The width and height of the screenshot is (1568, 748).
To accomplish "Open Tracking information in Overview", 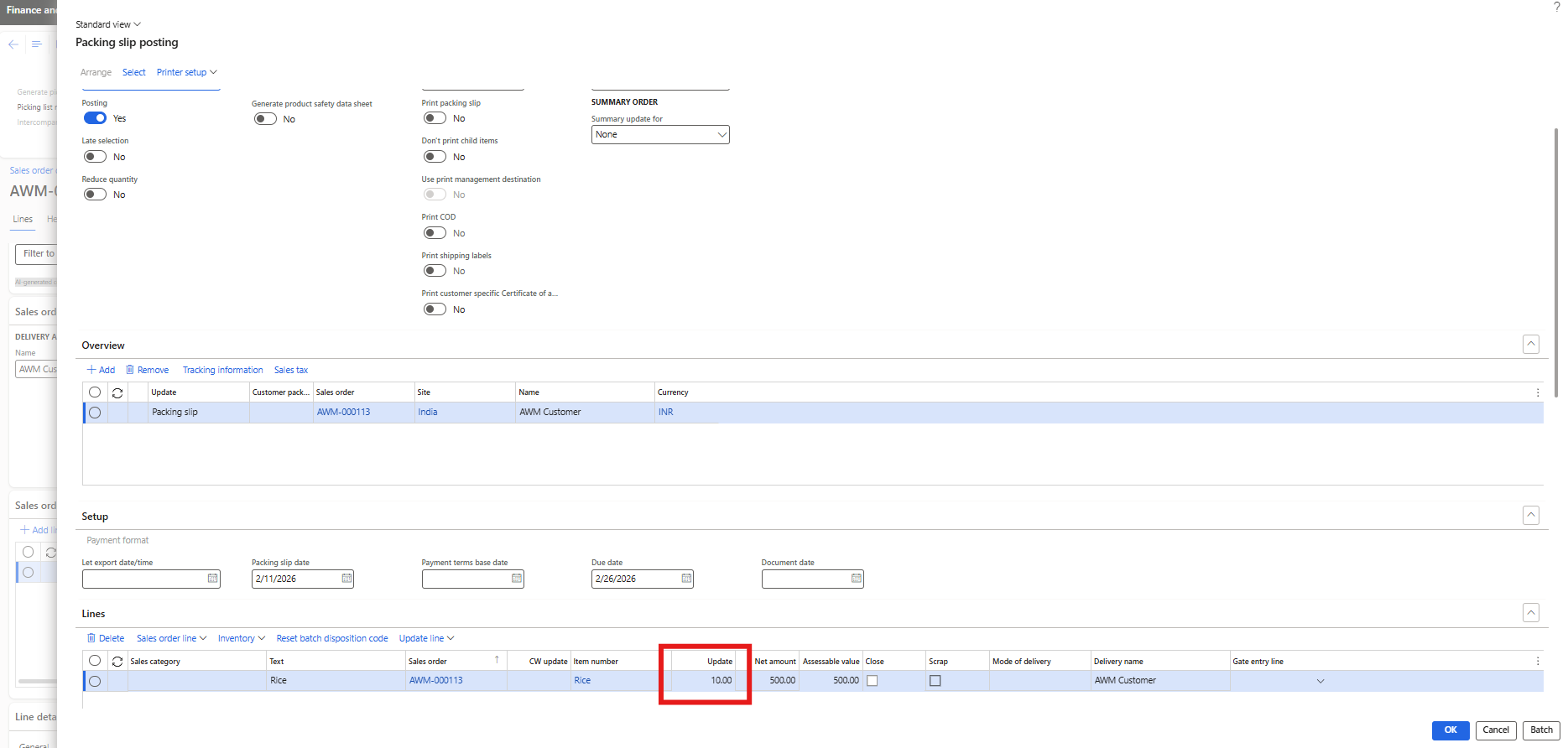I will (x=222, y=370).
